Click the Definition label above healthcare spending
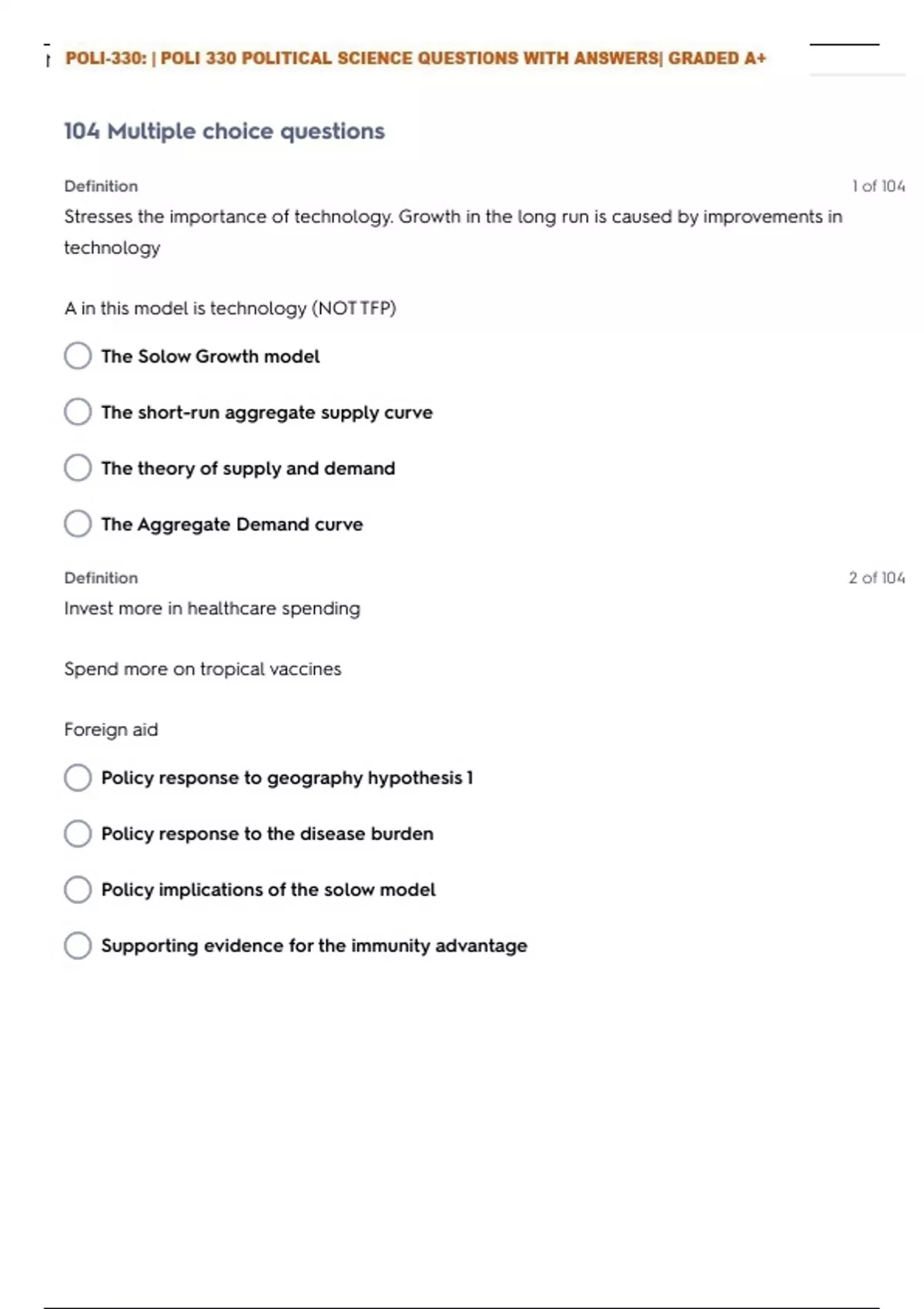Screen dimensions: 924x1309 101,578
